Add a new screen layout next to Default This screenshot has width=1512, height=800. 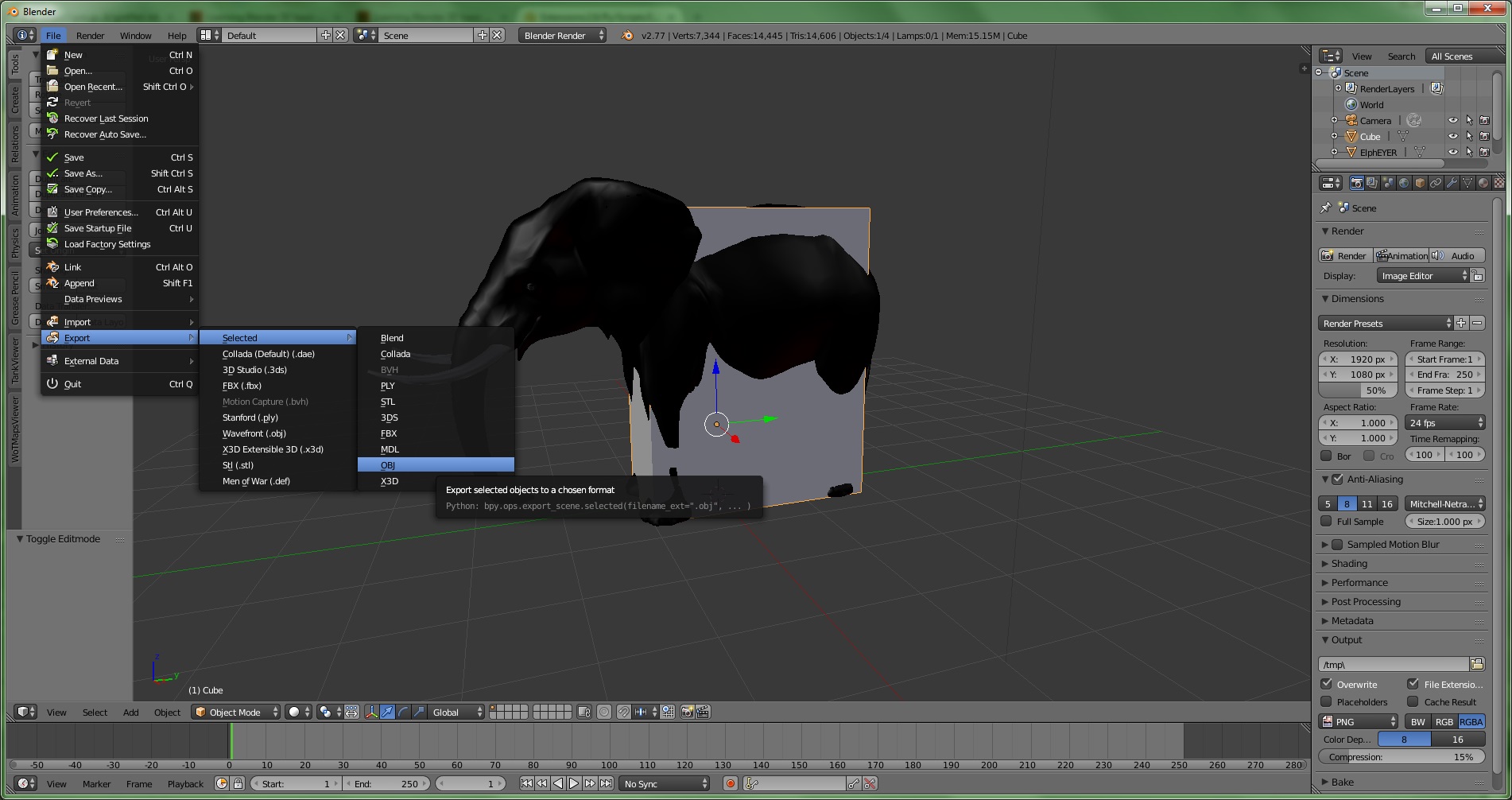tap(325, 35)
